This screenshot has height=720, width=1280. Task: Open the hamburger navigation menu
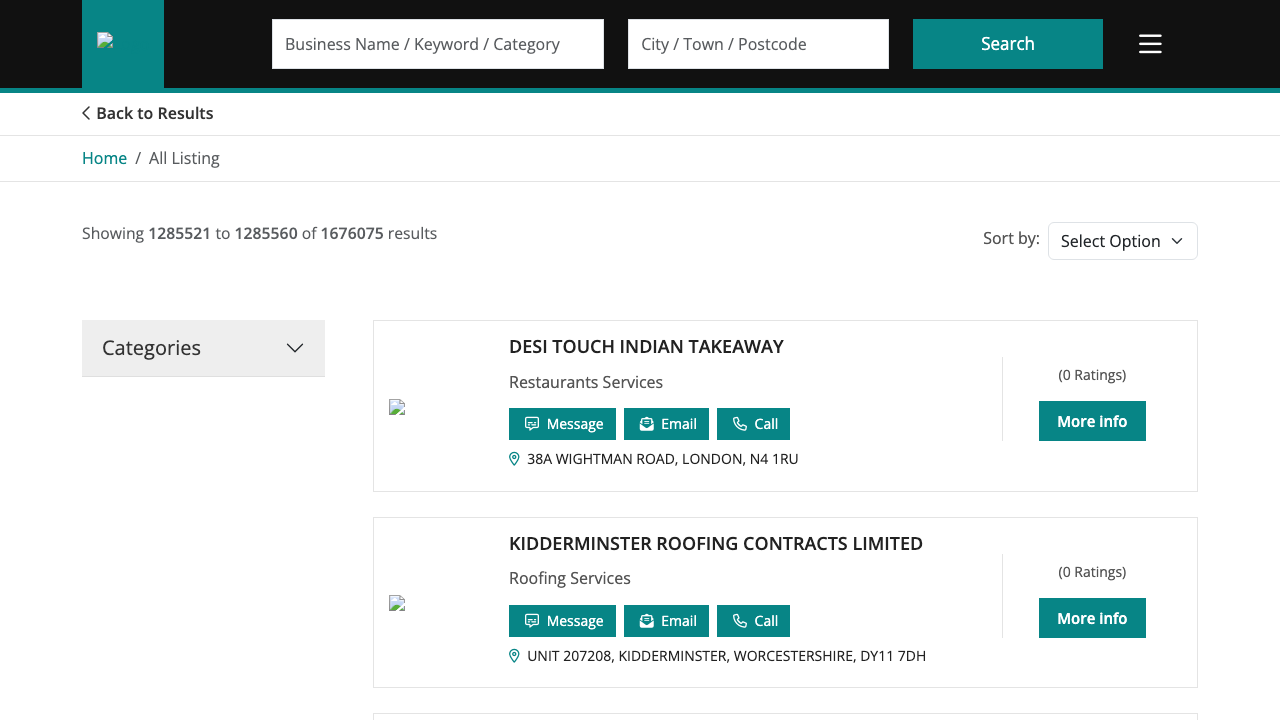click(1149, 44)
